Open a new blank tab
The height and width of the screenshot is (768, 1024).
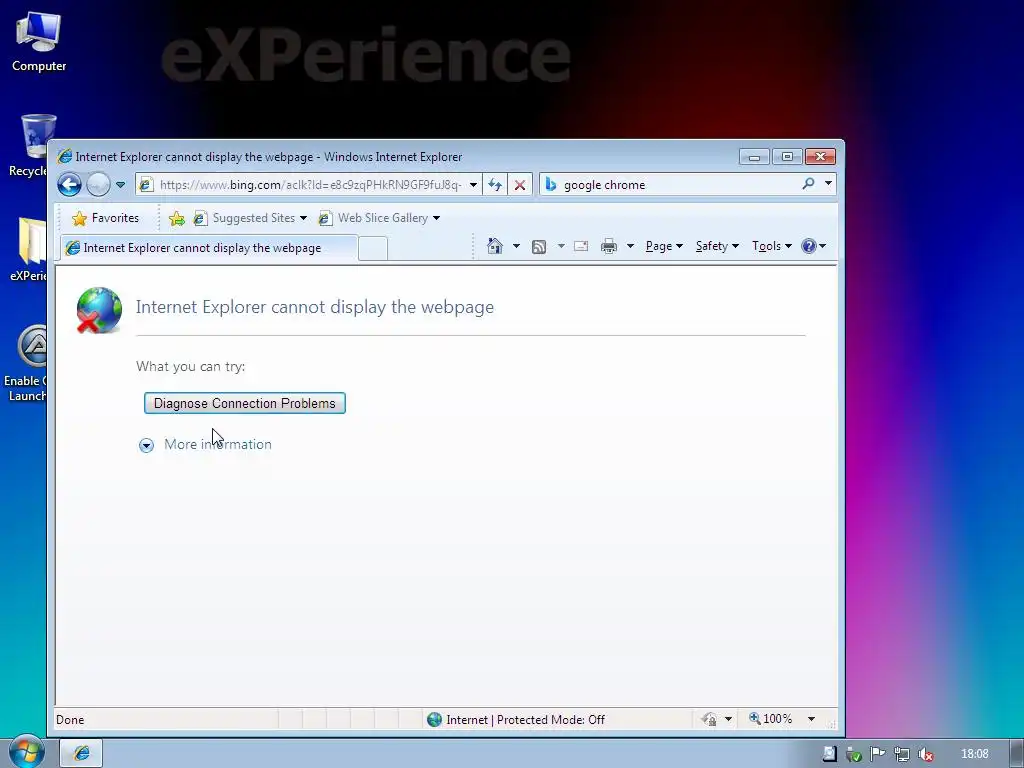[x=373, y=249]
